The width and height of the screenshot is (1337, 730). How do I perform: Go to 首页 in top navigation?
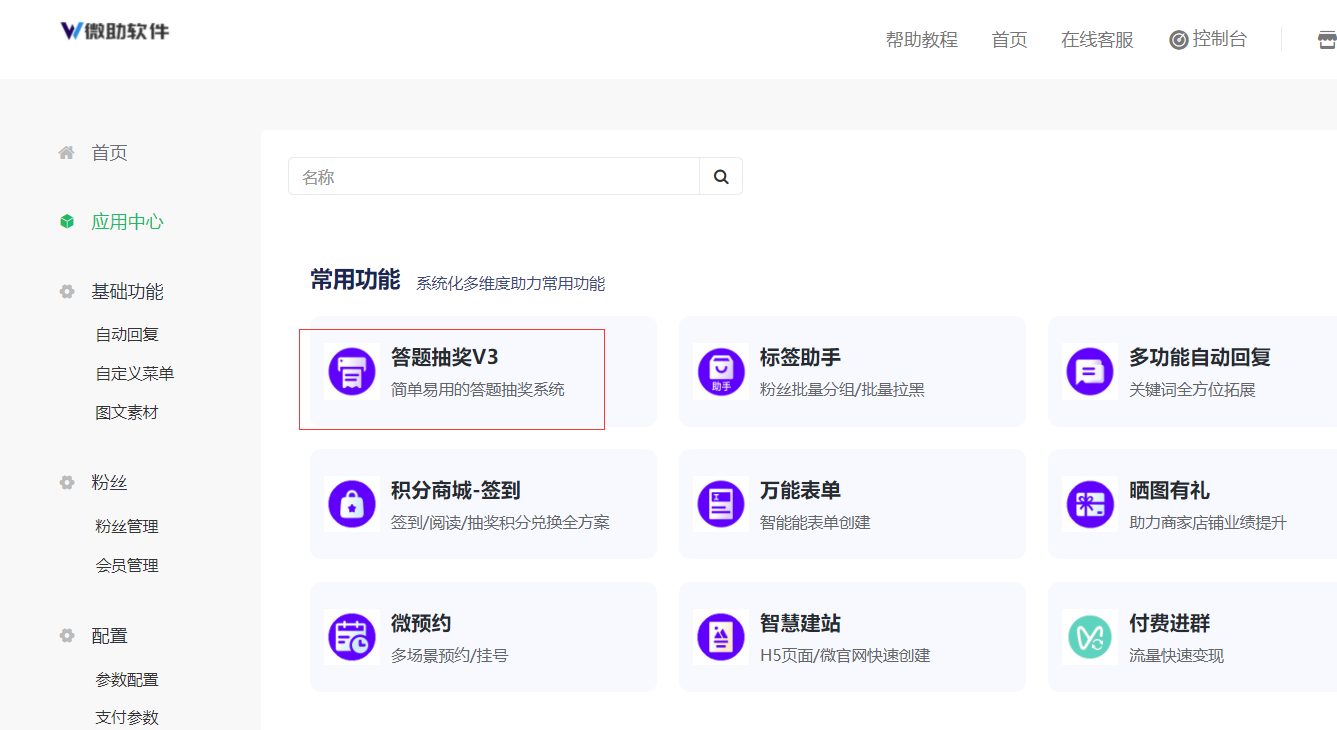(x=1010, y=40)
